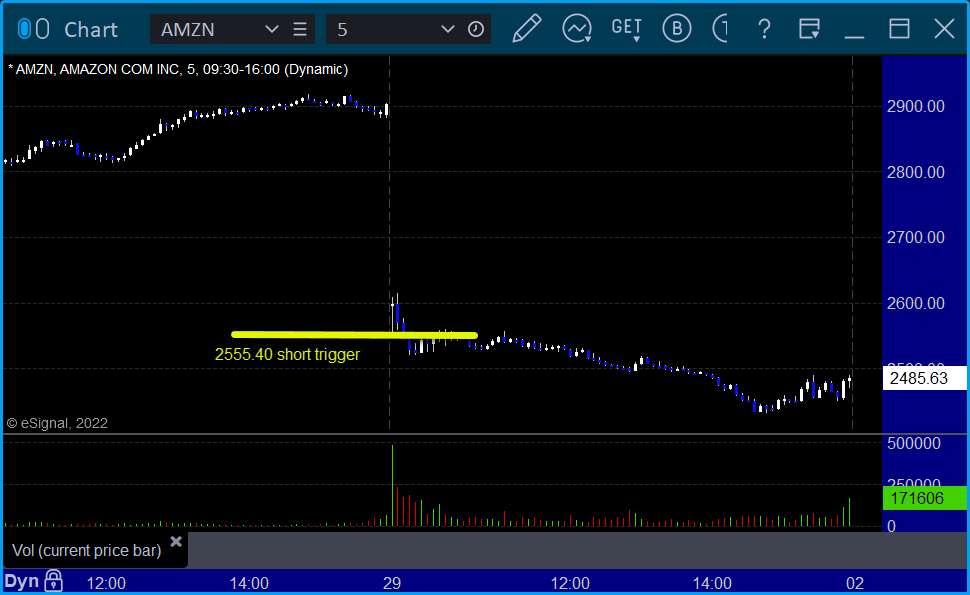Screen dimensions: 970x595
Task: Open the AMZN symbol dropdown arrow
Action: [271, 29]
